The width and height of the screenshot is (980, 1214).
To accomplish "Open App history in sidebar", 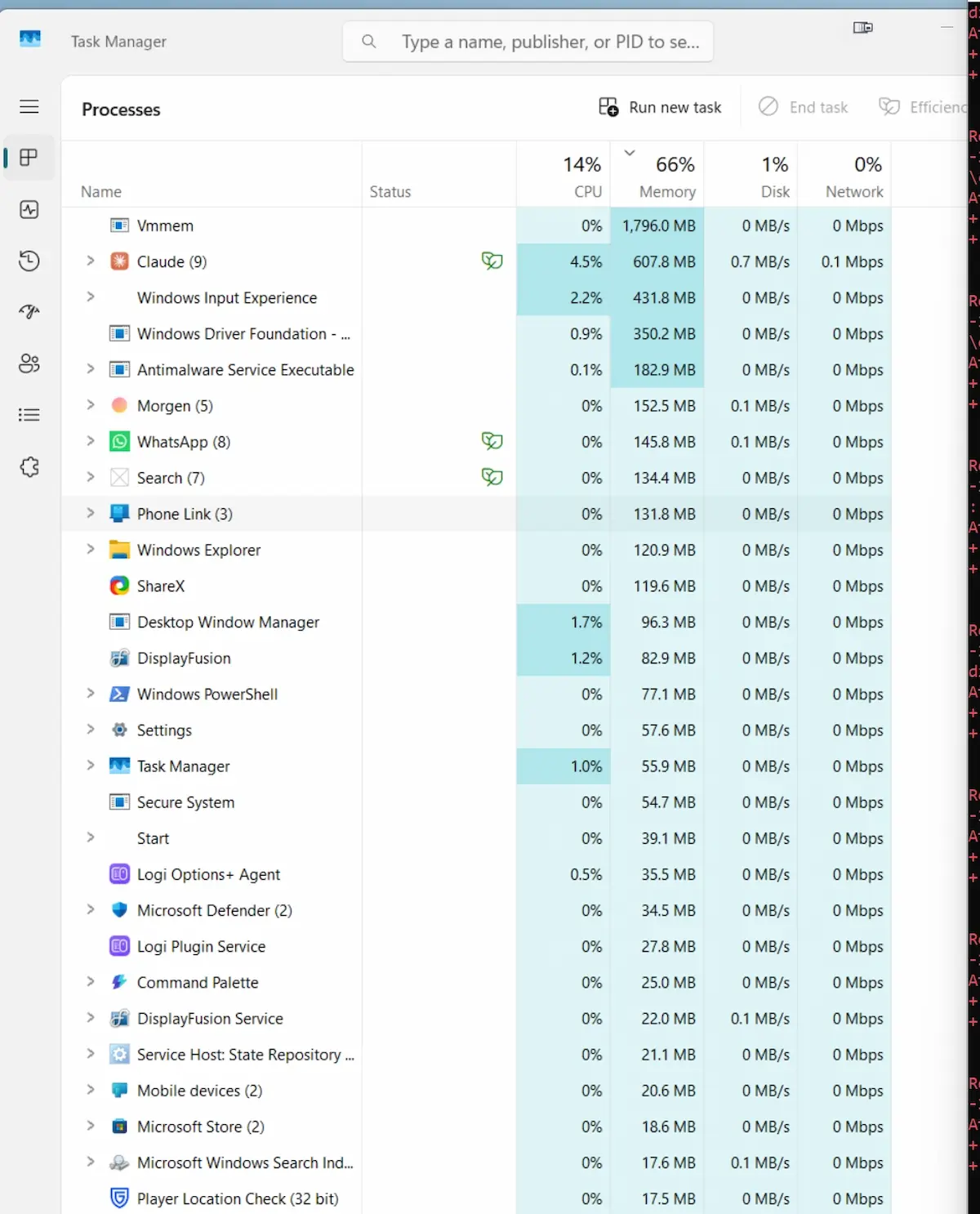I will click(29, 261).
